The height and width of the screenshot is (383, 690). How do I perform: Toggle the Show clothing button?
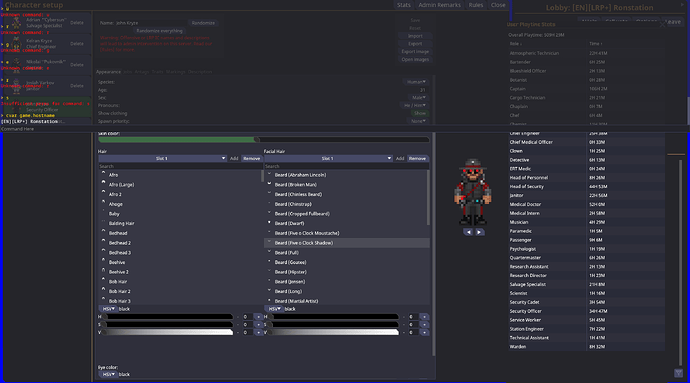coord(420,113)
